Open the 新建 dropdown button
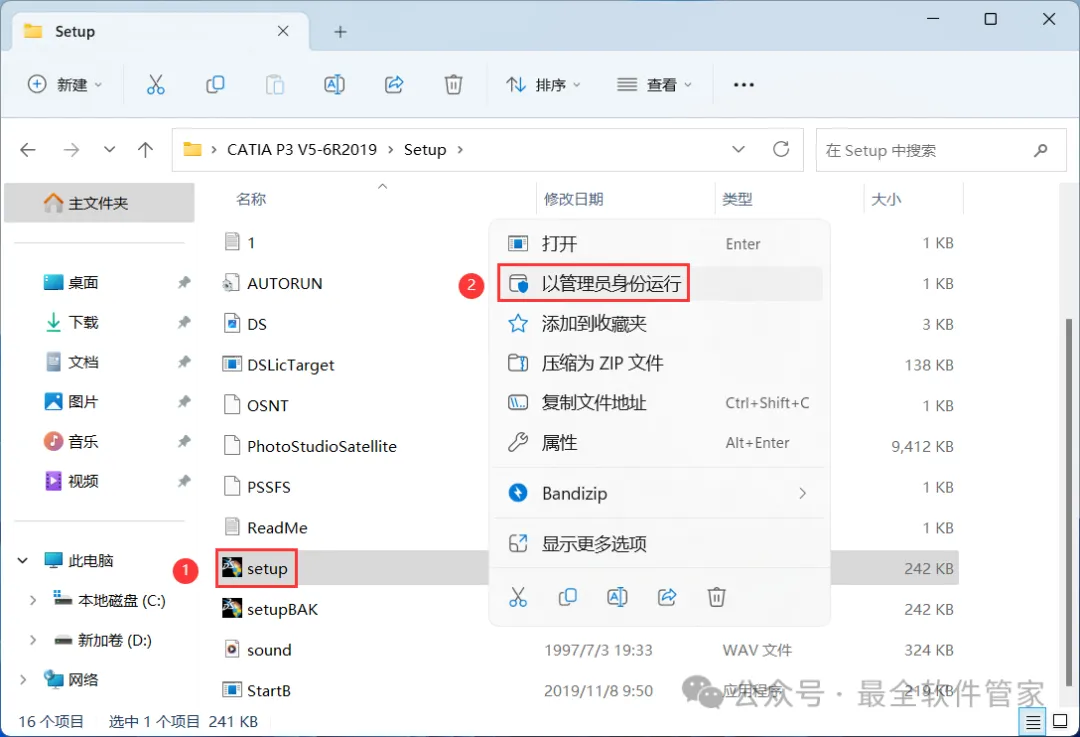The height and width of the screenshot is (737, 1080). tap(65, 85)
